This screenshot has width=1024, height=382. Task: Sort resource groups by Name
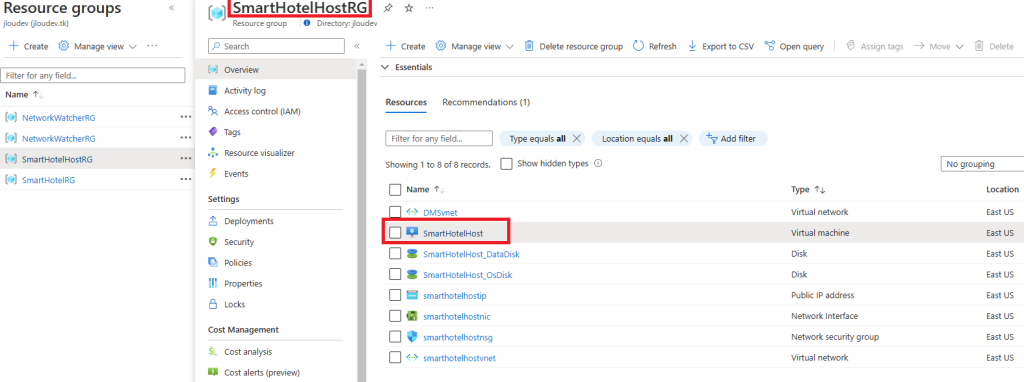(x=24, y=95)
